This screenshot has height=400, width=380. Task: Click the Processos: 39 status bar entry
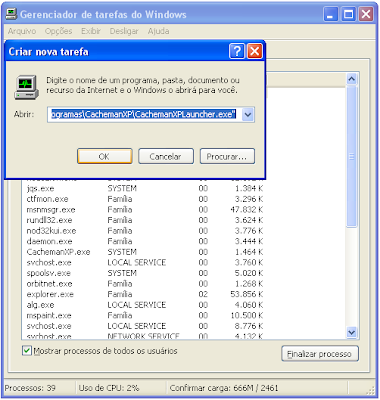[x=30, y=388]
